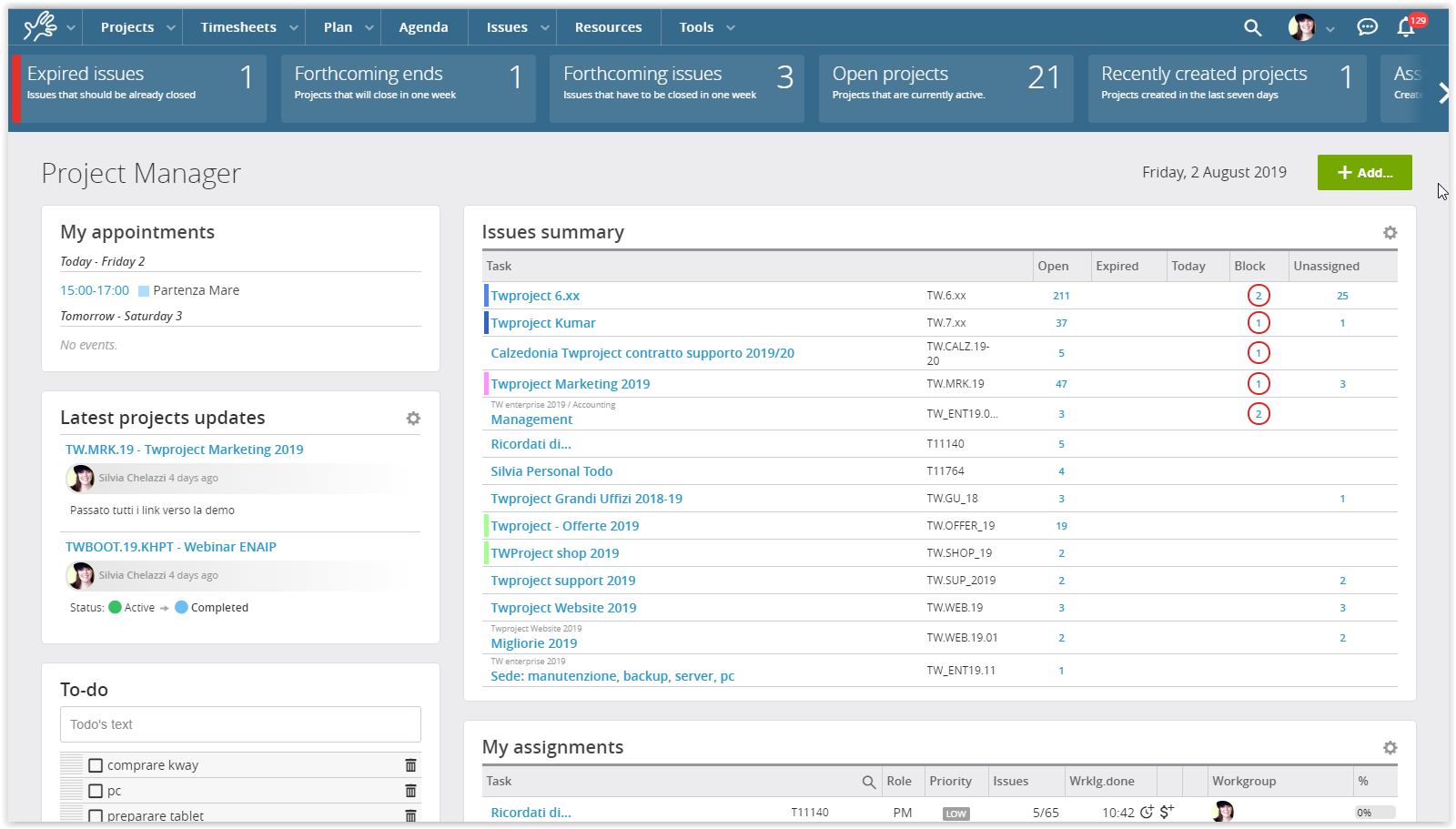Open the search magnifier in top bar
Screen dimensions: 1456x829
pos(1253,27)
